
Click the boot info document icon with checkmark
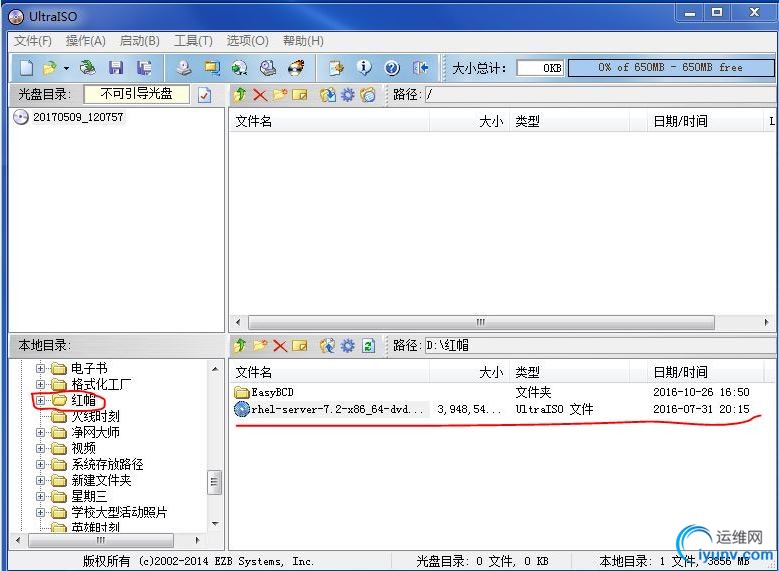click(x=204, y=95)
